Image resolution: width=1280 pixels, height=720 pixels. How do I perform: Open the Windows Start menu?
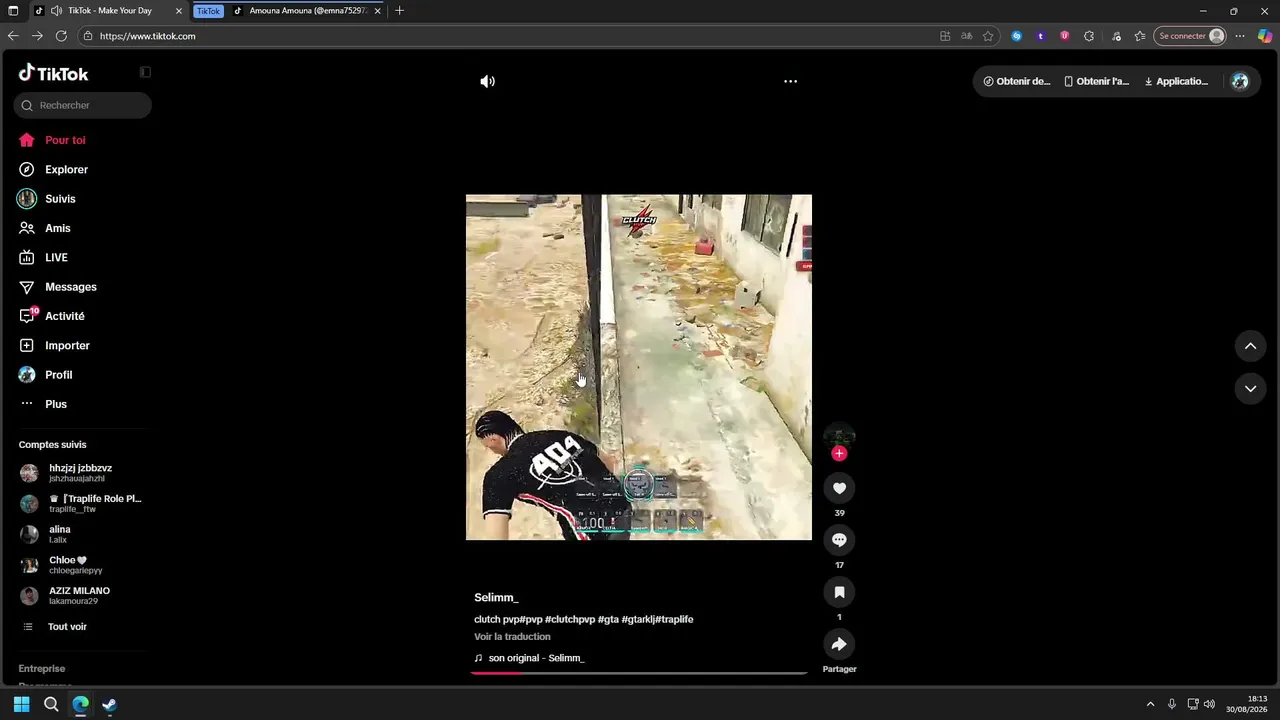pyautogui.click(x=22, y=705)
